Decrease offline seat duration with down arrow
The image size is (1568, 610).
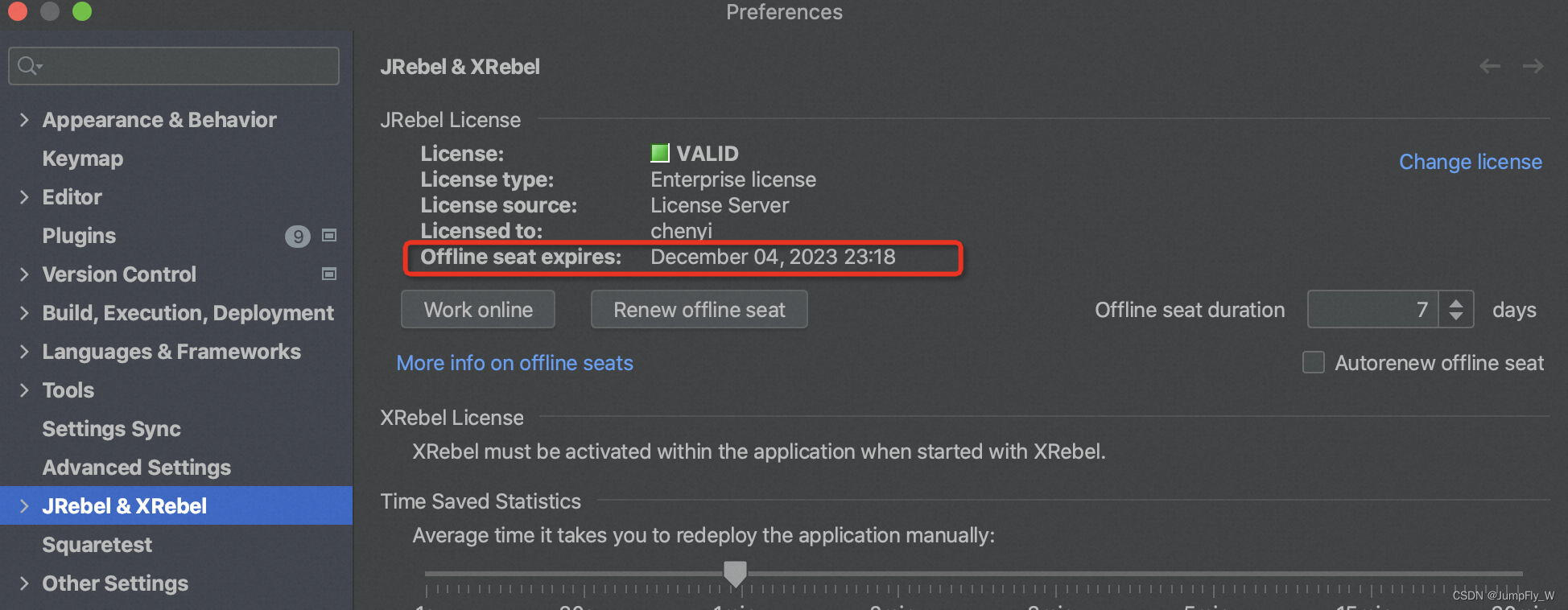click(1456, 316)
